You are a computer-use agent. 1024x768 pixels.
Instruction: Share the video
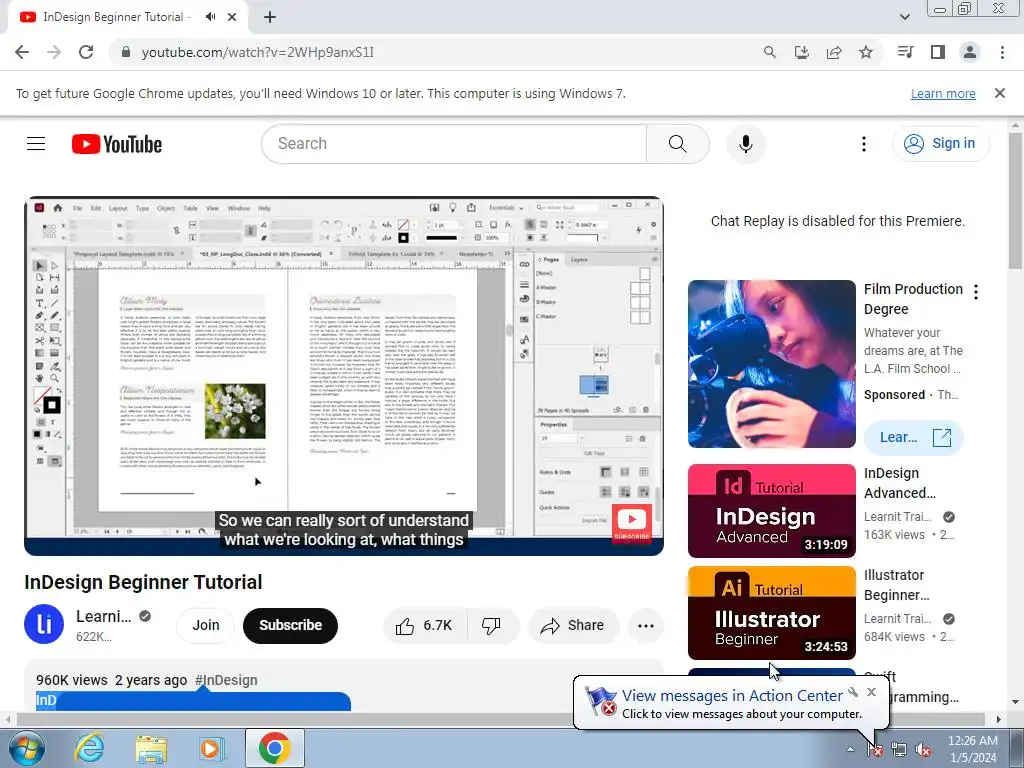tap(572, 626)
